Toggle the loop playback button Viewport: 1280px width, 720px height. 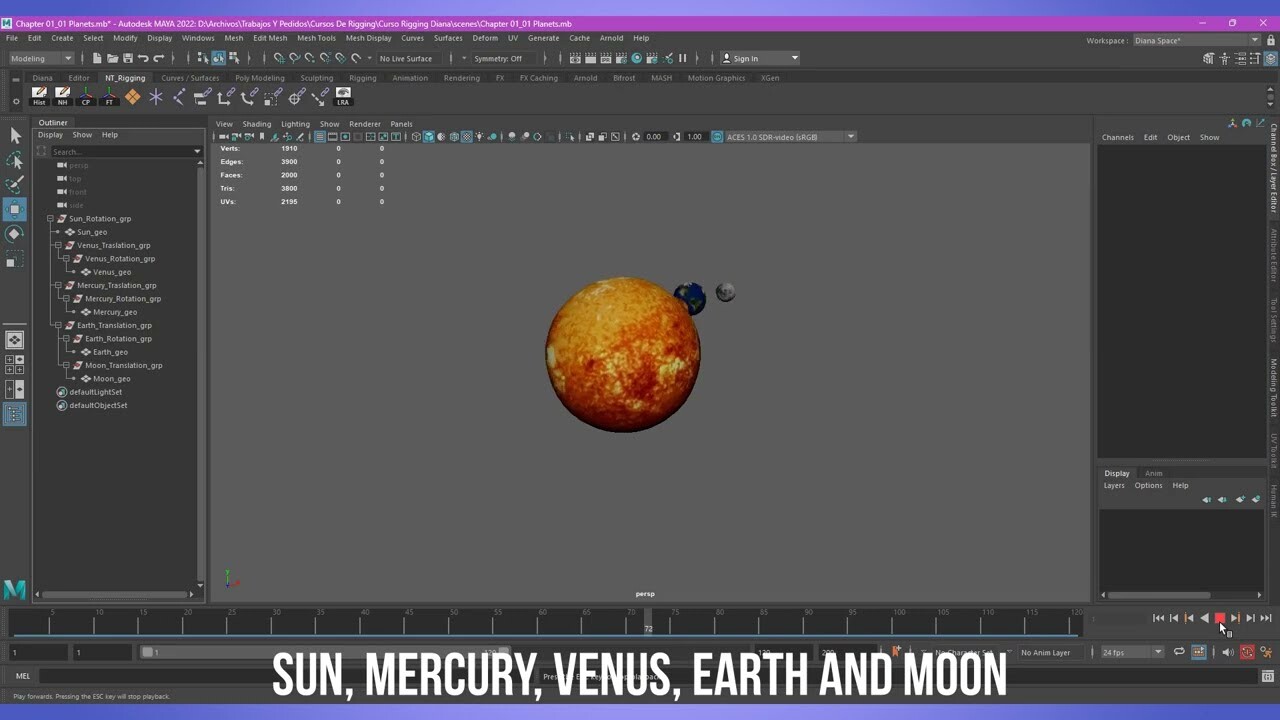1179,652
